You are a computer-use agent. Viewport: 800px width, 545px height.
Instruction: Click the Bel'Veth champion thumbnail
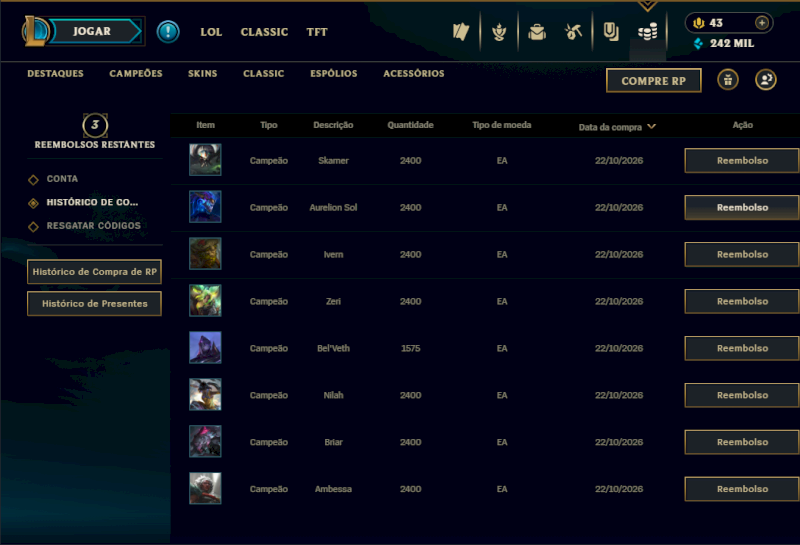point(205,348)
